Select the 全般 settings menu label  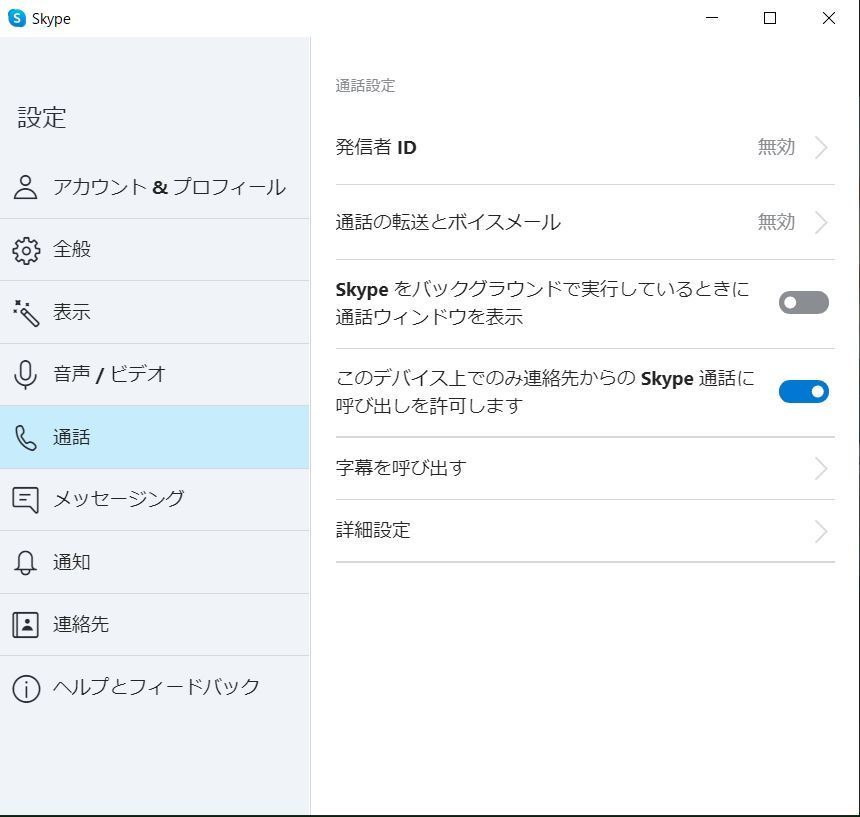tap(72, 250)
